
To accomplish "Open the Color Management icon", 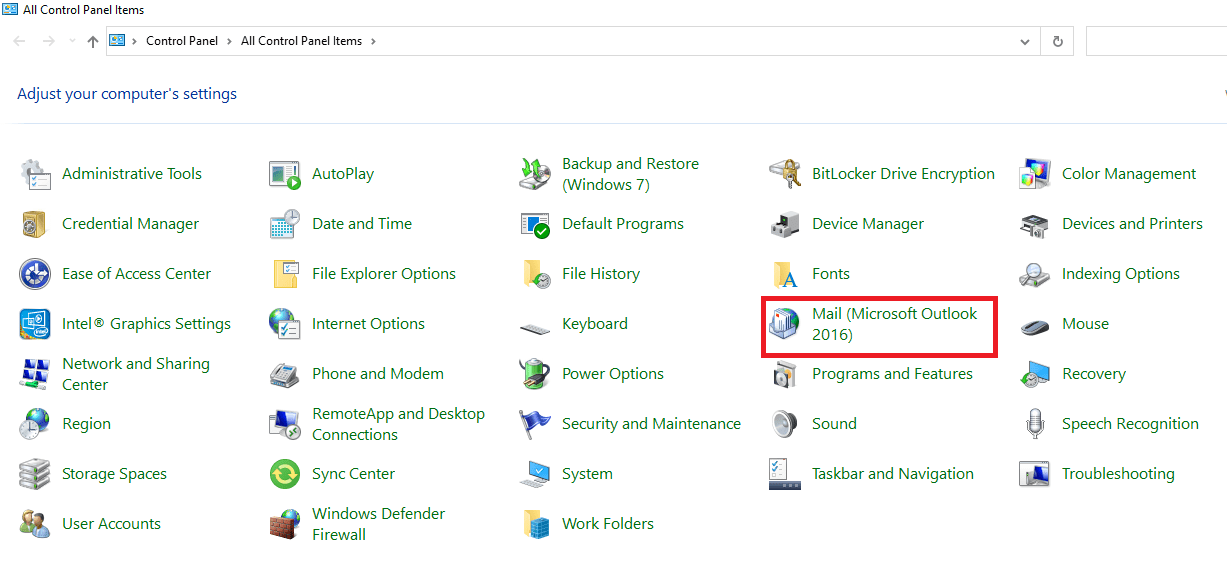I will pyautogui.click(x=1035, y=174).
